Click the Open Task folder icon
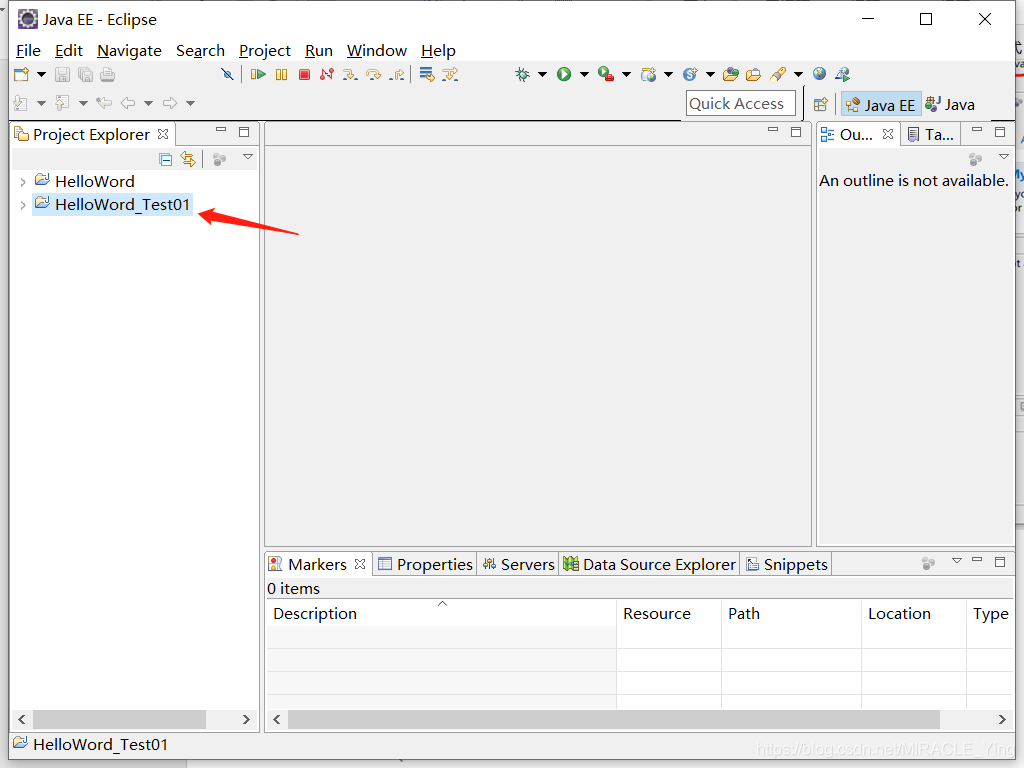This screenshot has height=768, width=1024. tap(754, 74)
